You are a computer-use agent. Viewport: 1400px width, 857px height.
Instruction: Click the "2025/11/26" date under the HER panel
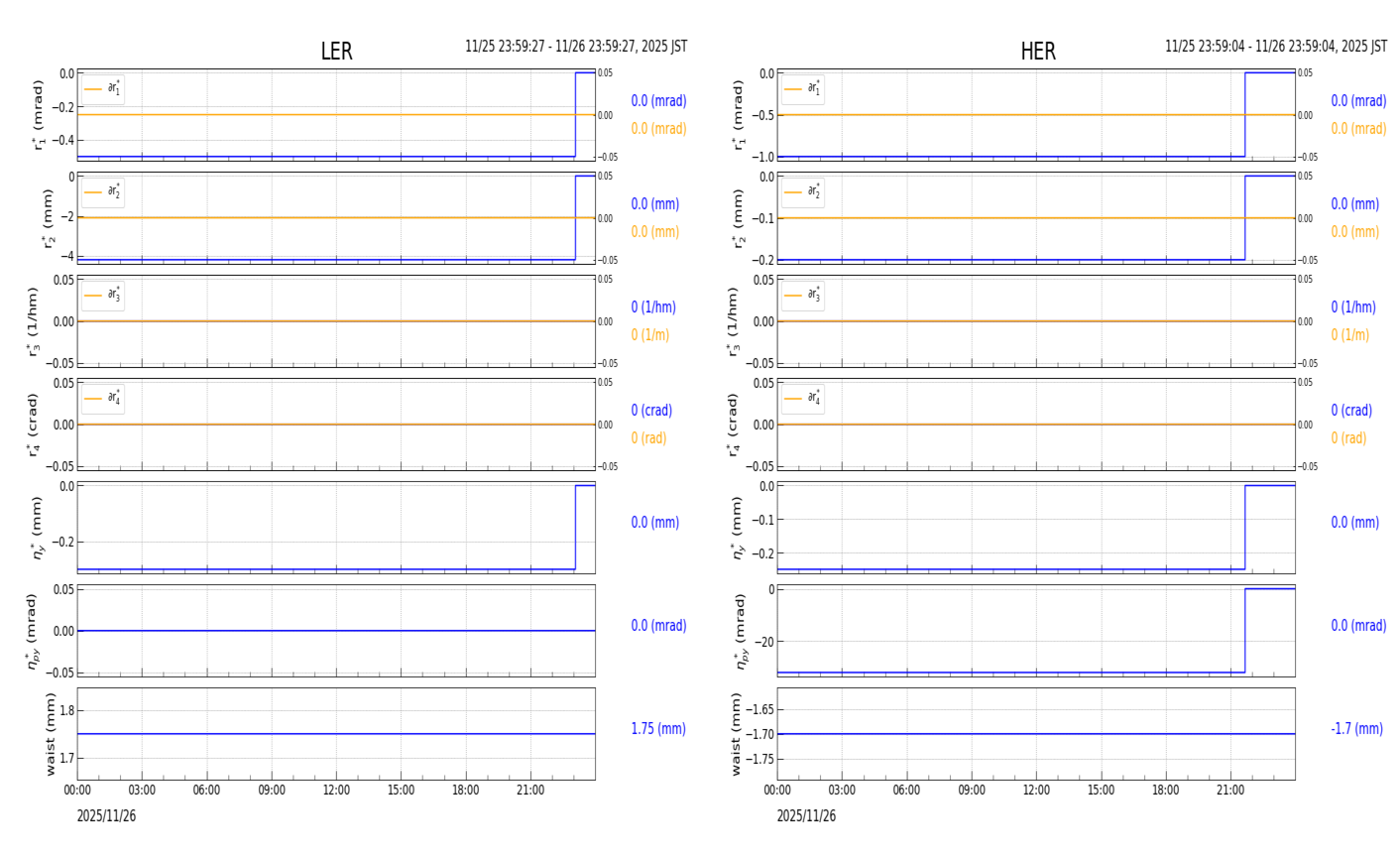tap(806, 816)
